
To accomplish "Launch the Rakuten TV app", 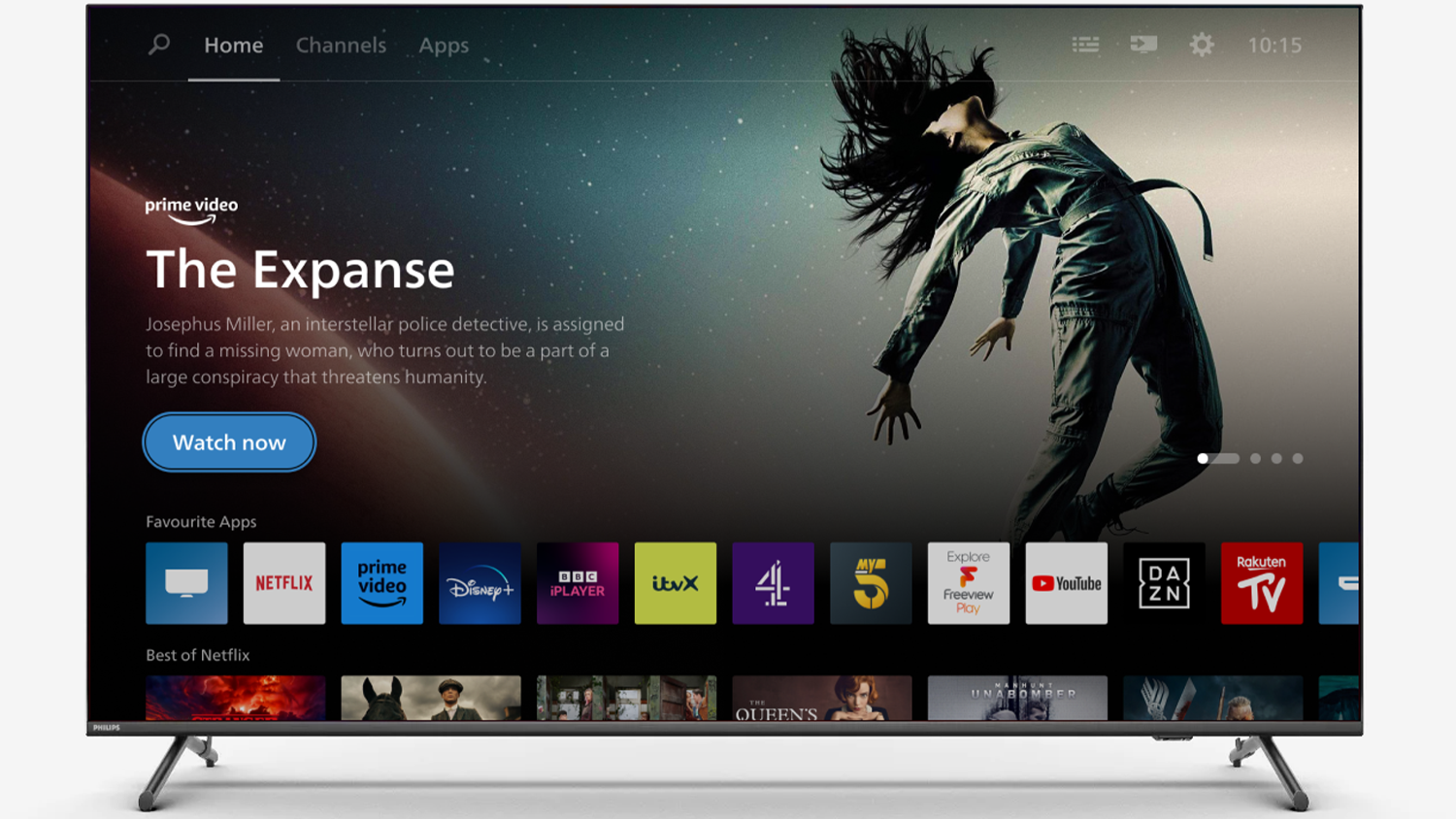I will pos(1262,583).
